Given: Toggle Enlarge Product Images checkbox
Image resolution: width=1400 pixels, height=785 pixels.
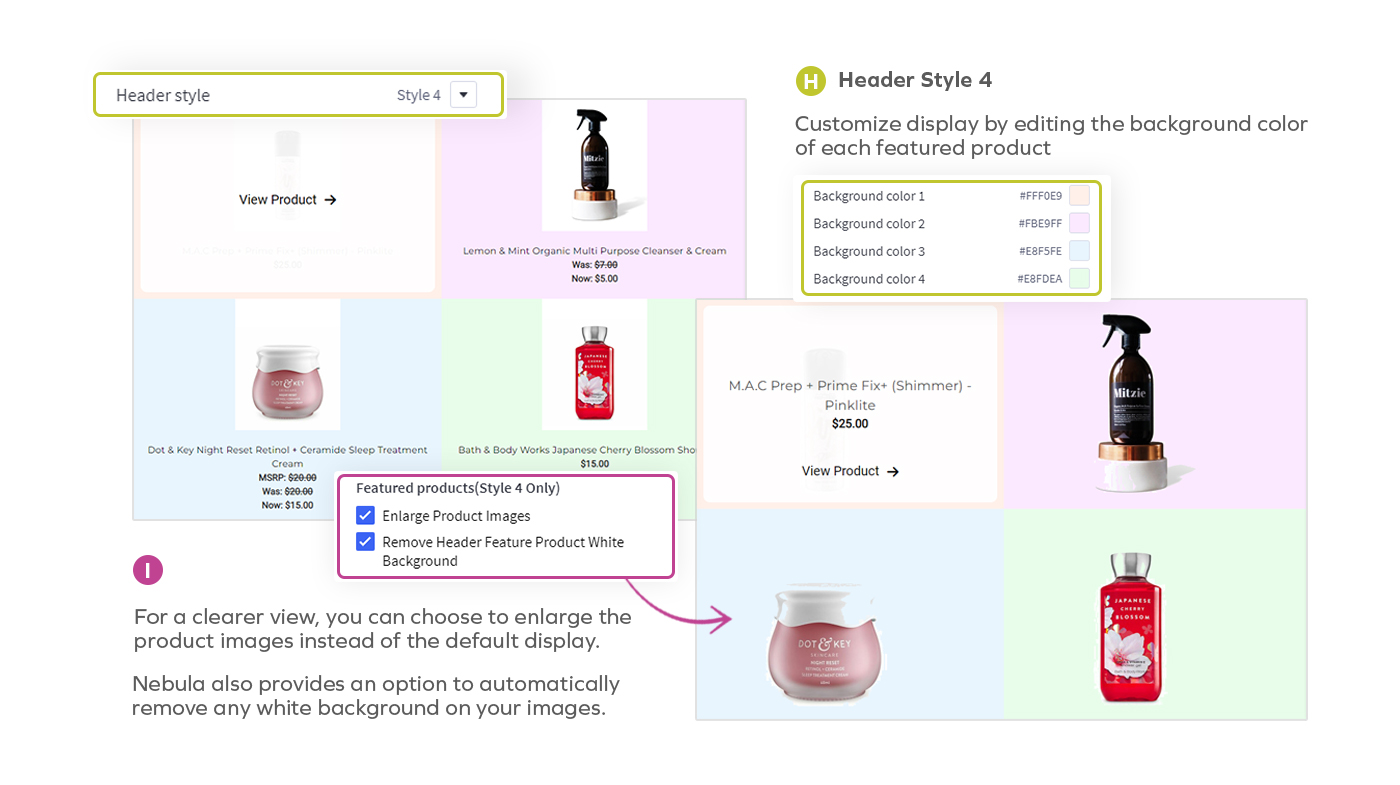Looking at the screenshot, I should 366,516.
